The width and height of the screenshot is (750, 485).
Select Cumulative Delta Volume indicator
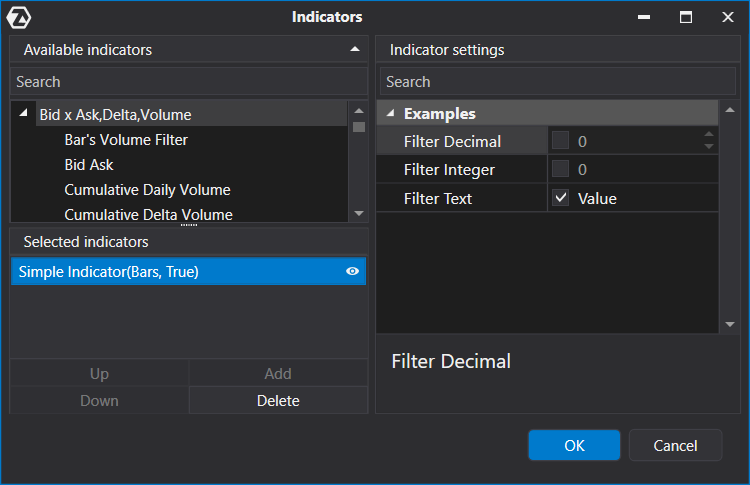click(148, 214)
